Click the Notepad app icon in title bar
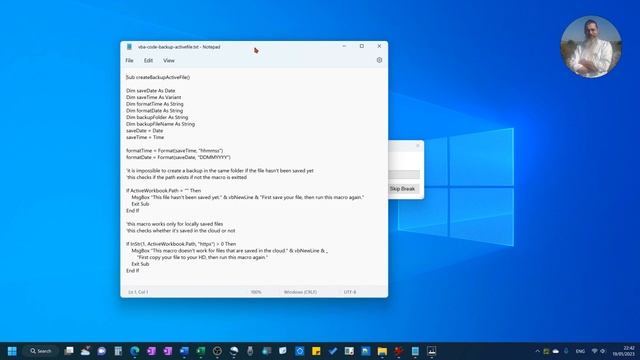 (x=129, y=47)
